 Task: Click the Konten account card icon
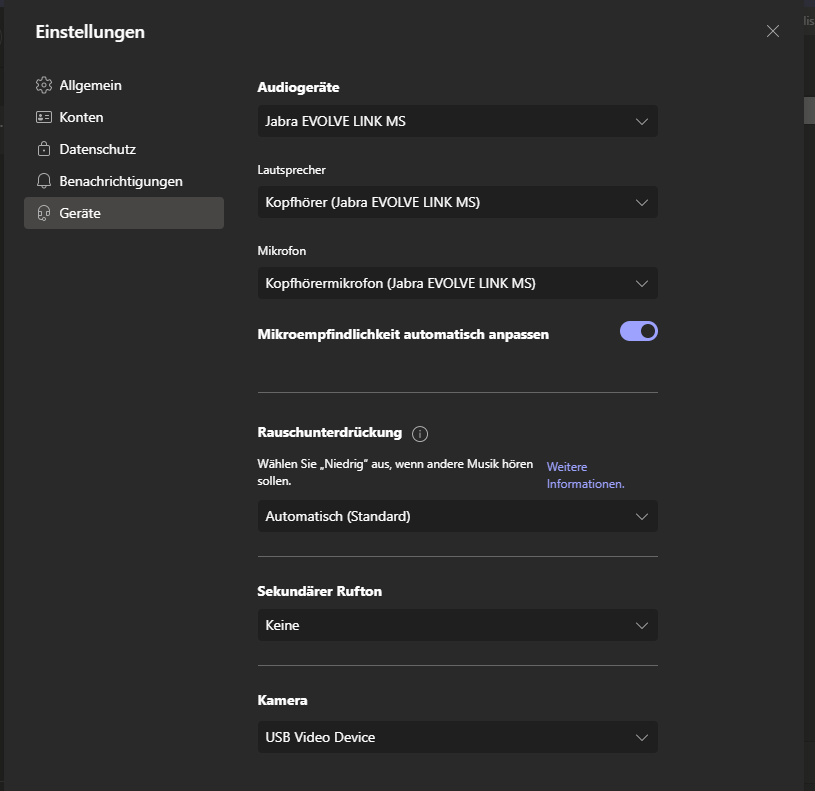pyautogui.click(x=44, y=117)
